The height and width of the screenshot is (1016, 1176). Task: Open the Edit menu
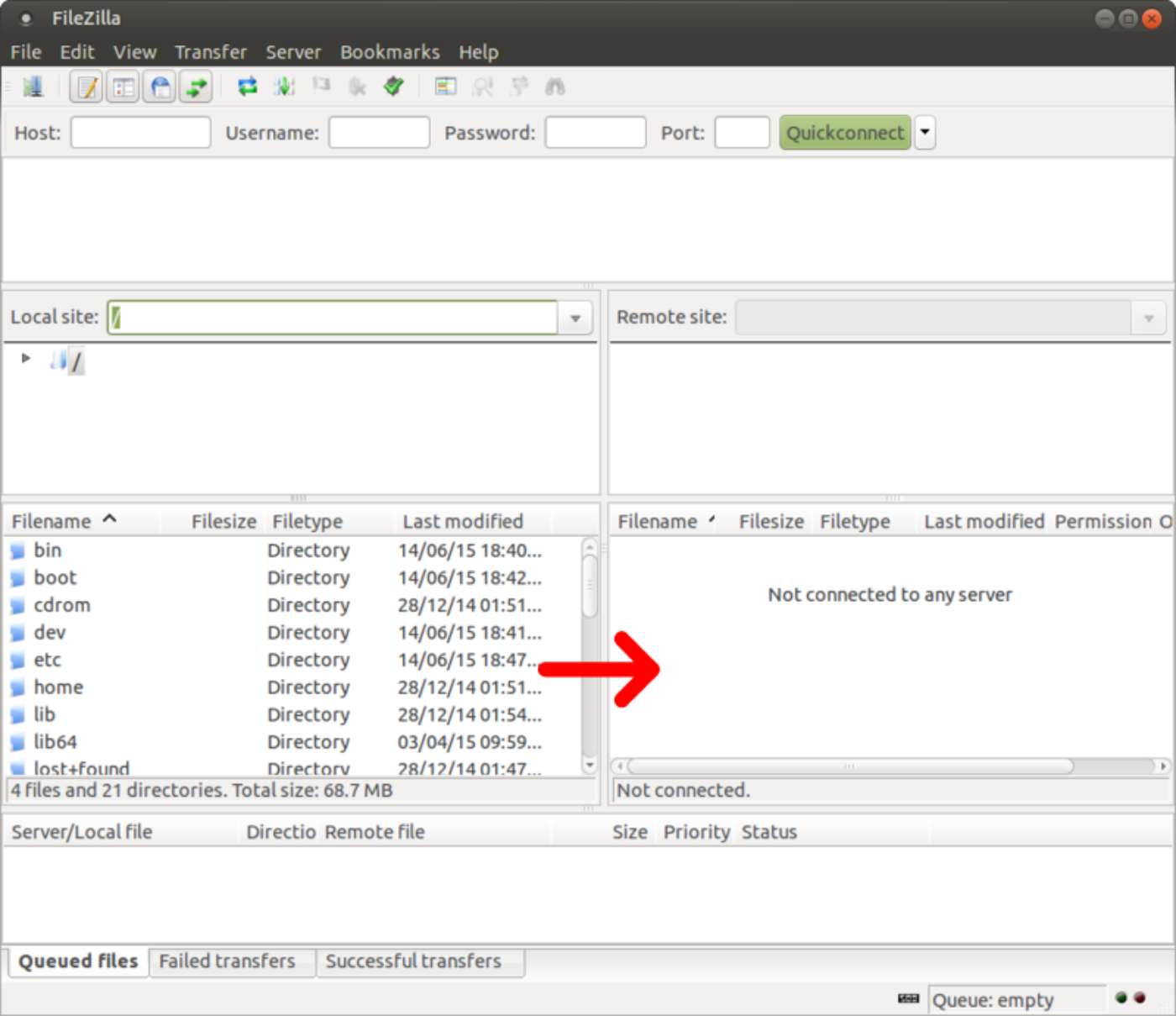76,52
